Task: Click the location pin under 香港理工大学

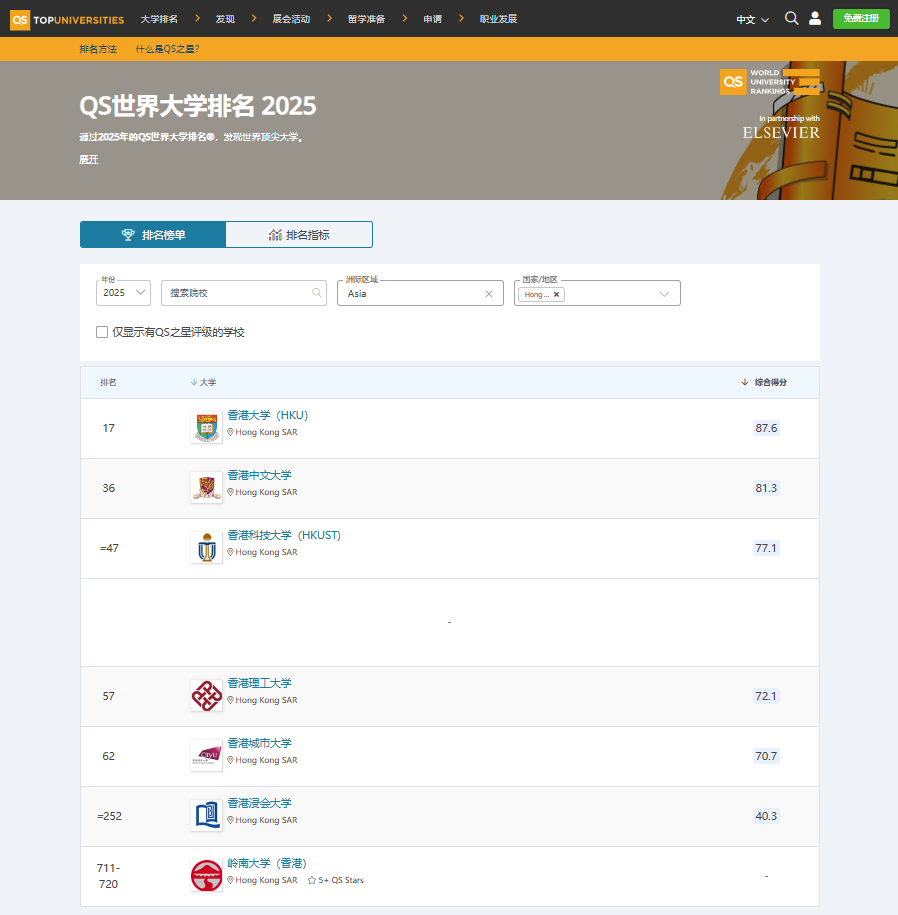Action: (230, 700)
